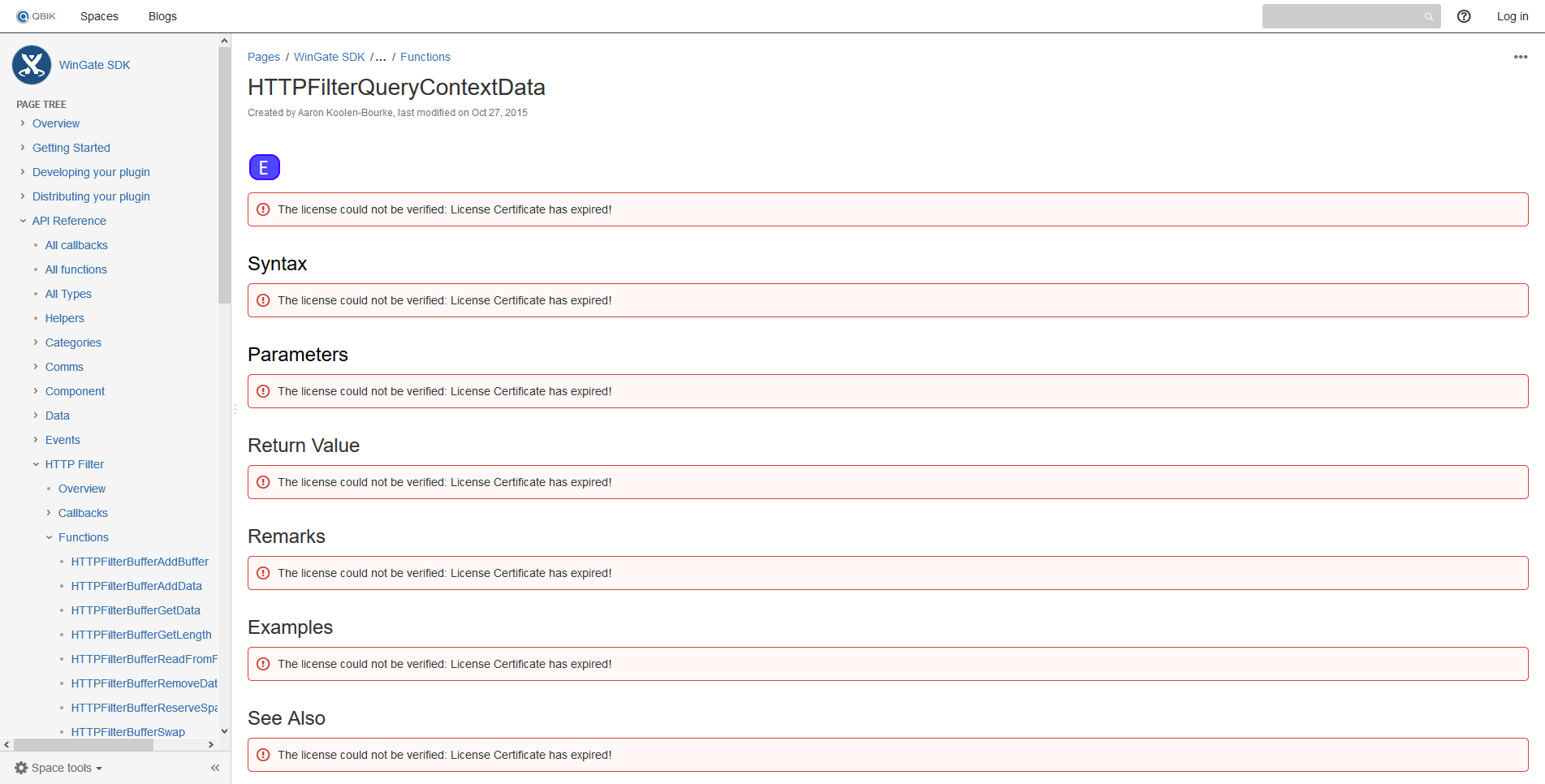Click the QBIK logo icon
The height and width of the screenshot is (784, 1545).
(36, 16)
